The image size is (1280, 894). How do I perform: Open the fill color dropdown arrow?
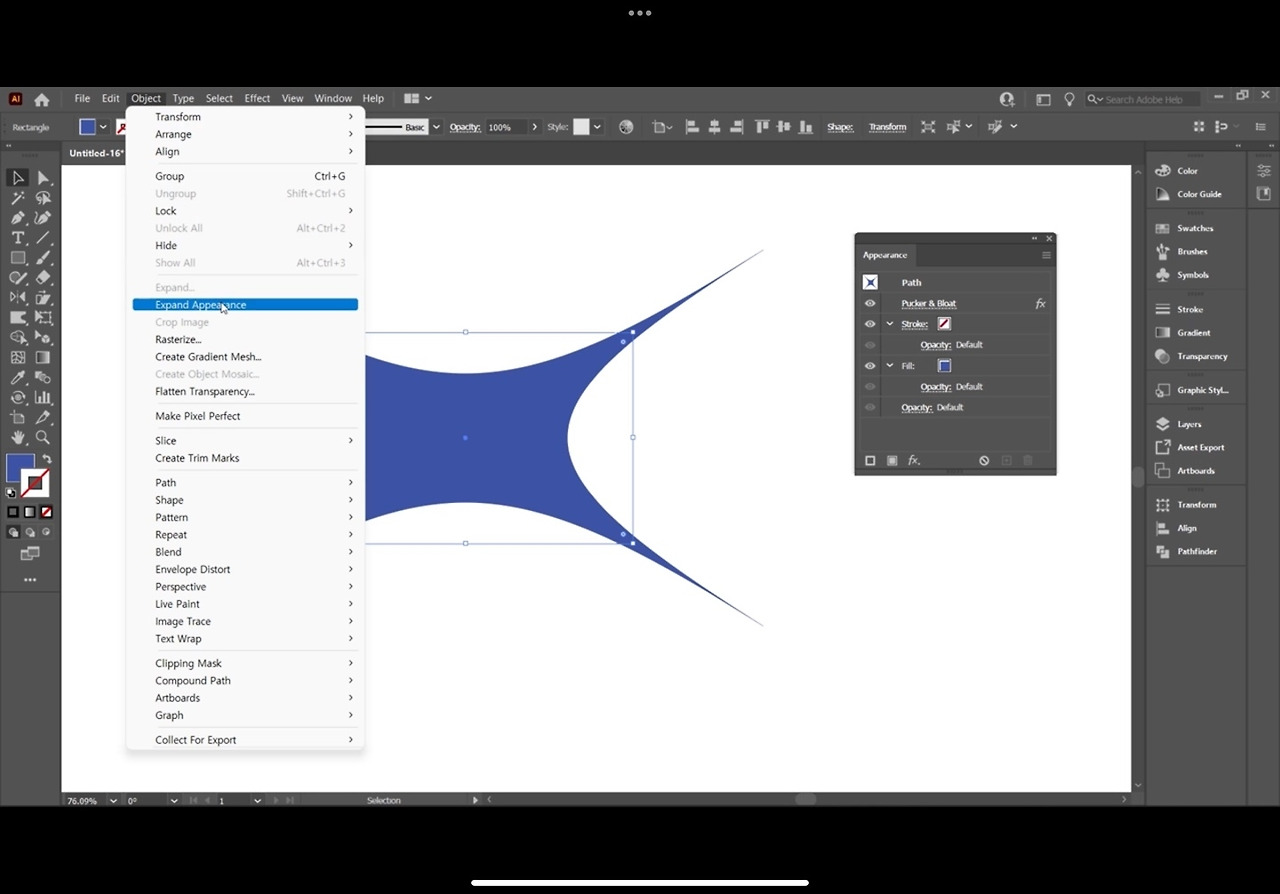[103, 127]
